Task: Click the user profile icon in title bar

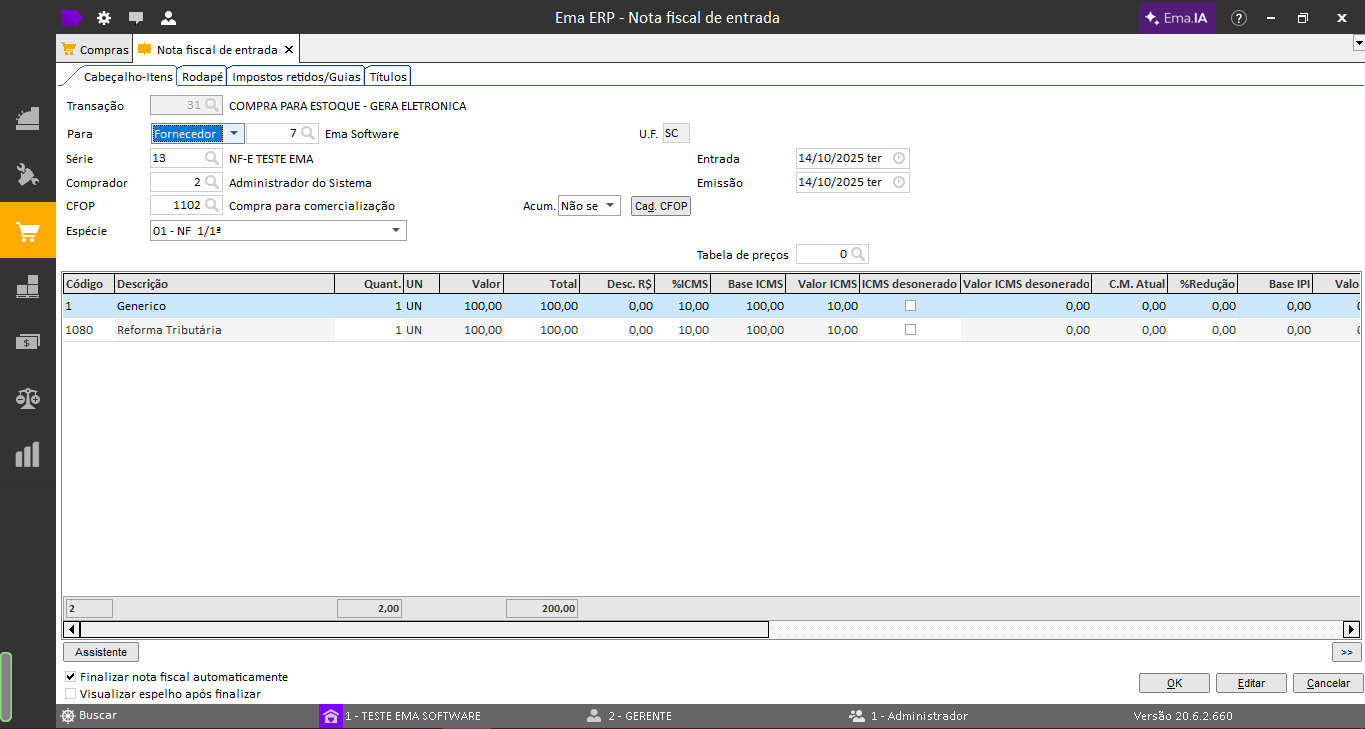Action: [168, 18]
